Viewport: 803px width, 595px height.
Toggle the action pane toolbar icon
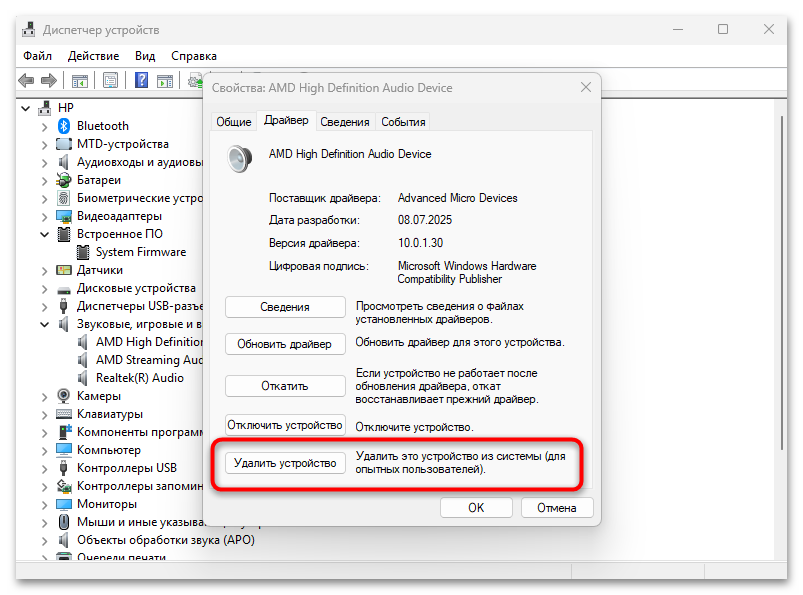click(165, 80)
